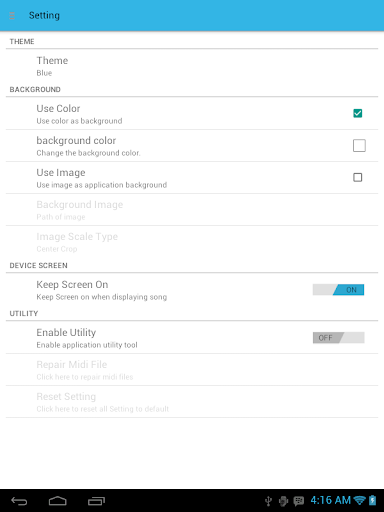
Task: Tap the Wi-Fi signal icon
Action: [x=360, y=500]
